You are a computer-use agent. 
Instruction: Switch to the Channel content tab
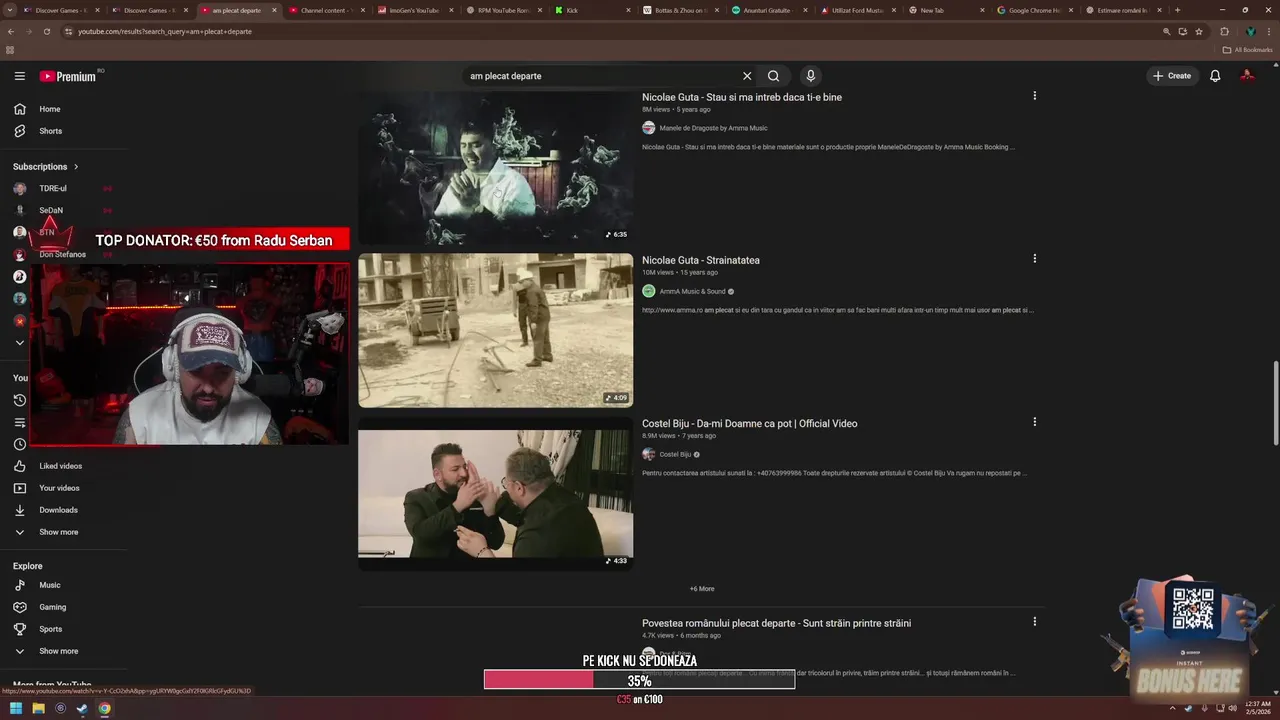pyautogui.click(x=326, y=10)
